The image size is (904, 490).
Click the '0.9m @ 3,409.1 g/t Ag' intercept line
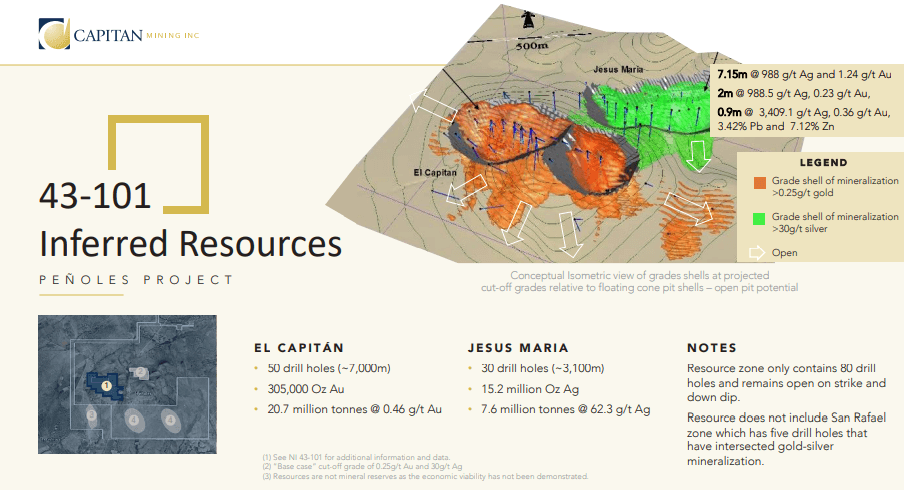coord(804,119)
